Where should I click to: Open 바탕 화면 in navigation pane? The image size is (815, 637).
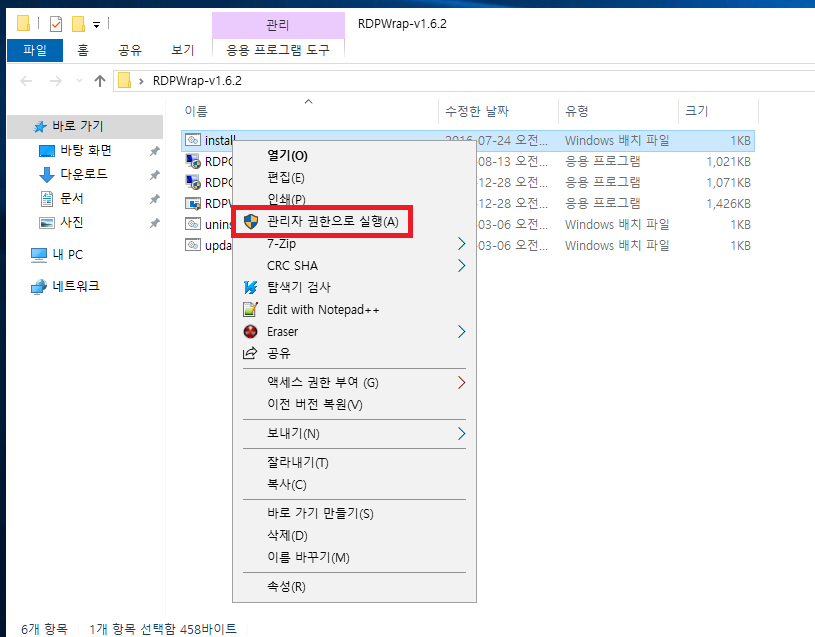click(86, 151)
